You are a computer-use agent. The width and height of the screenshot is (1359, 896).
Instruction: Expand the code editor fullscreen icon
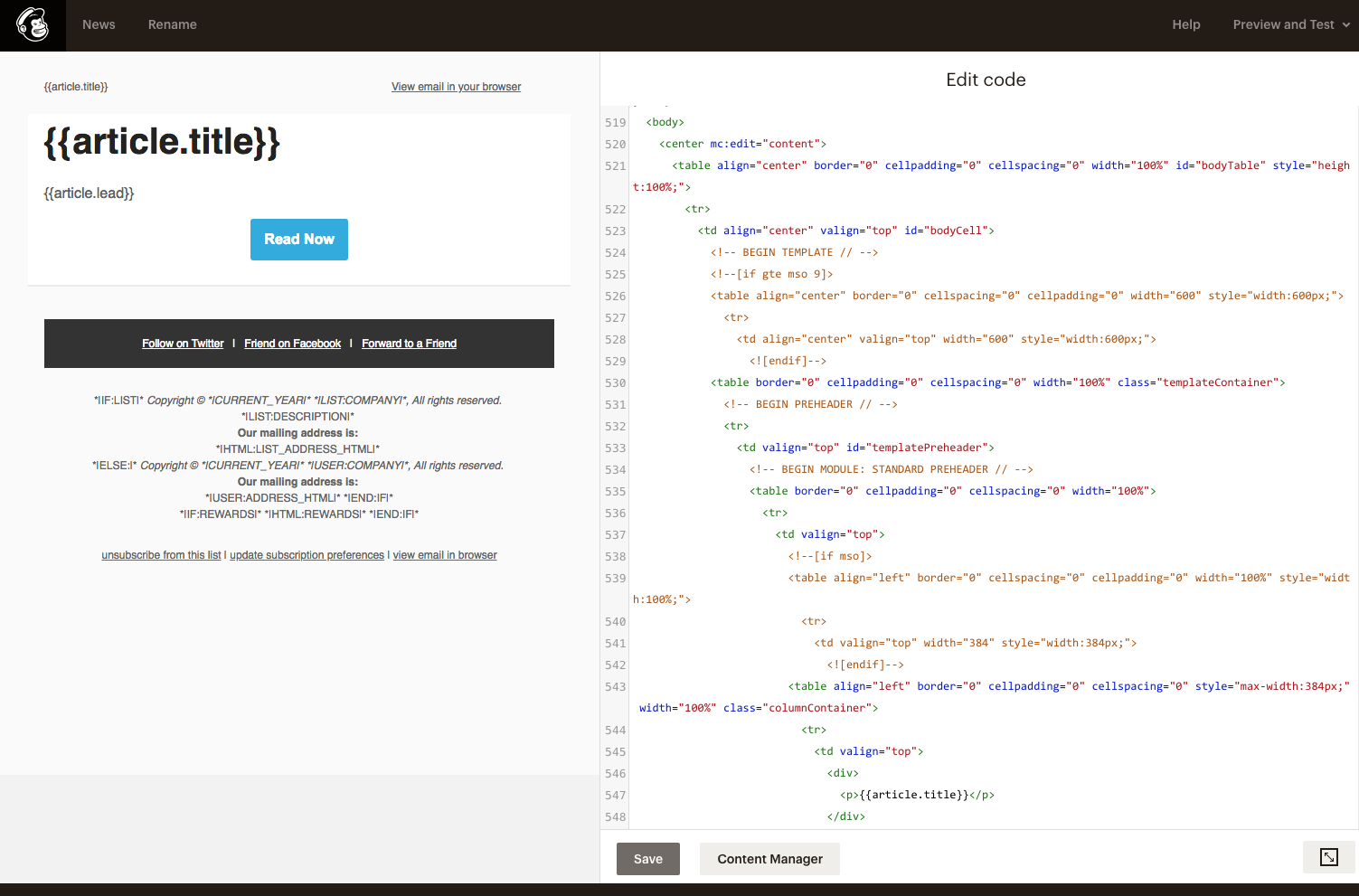point(1328,857)
